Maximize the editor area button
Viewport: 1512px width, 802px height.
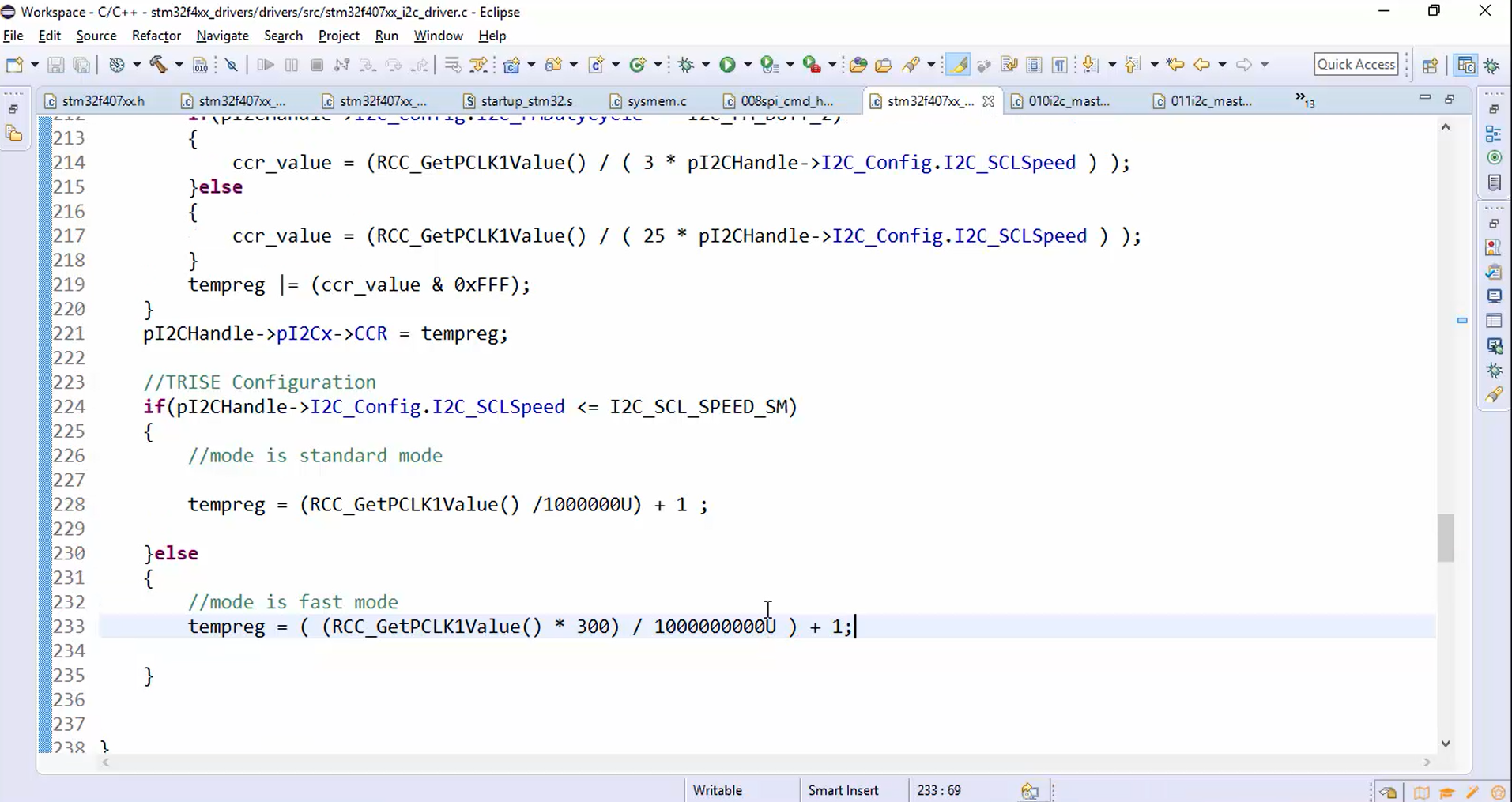point(1450,99)
